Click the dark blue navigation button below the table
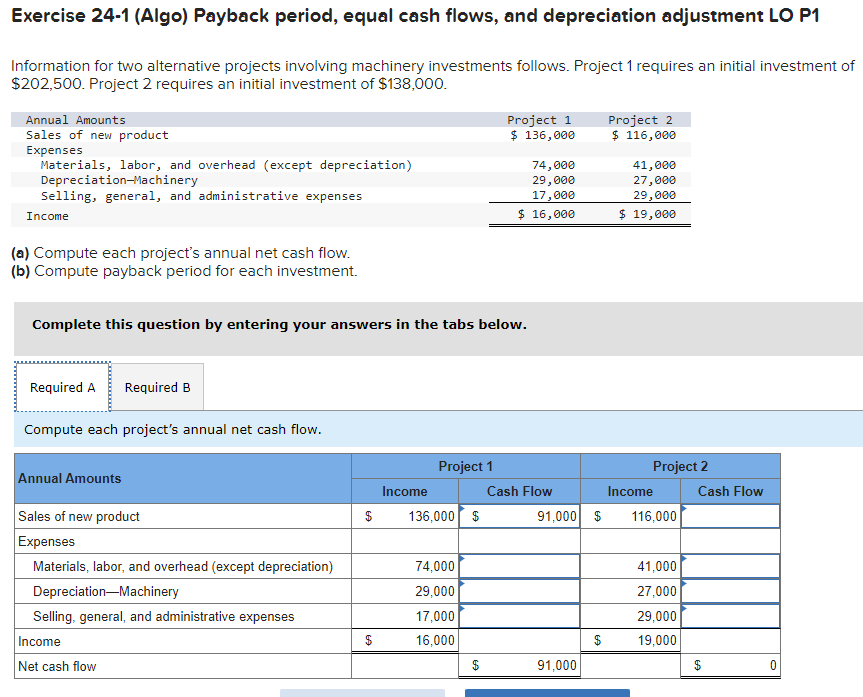 [x=546, y=693]
